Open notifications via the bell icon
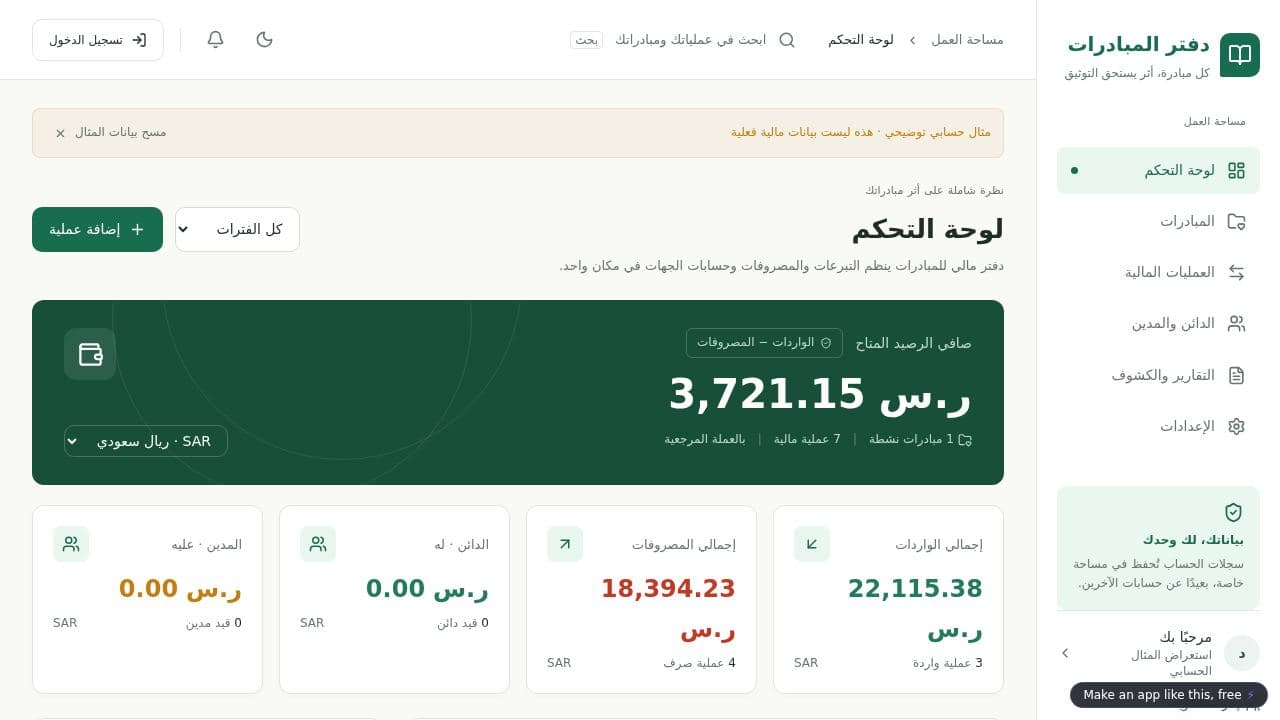 point(215,40)
